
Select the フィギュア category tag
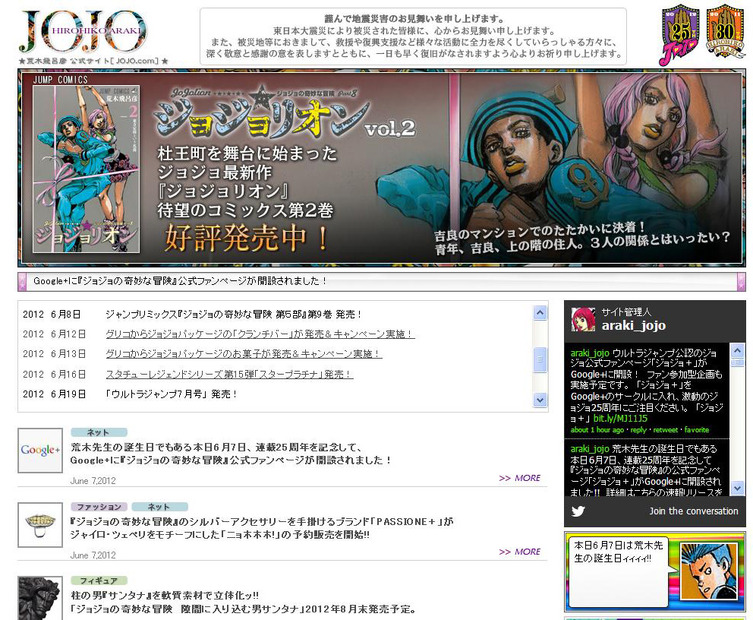pyautogui.click(x=99, y=581)
